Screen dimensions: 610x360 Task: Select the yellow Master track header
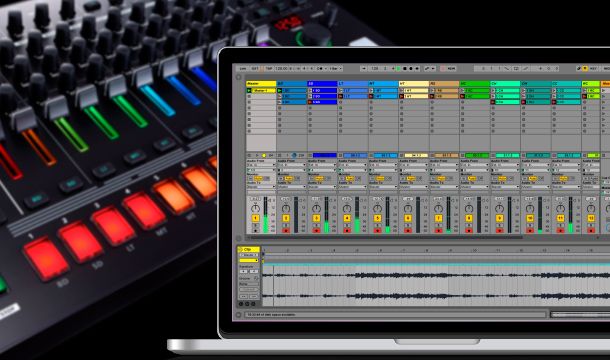point(261,84)
